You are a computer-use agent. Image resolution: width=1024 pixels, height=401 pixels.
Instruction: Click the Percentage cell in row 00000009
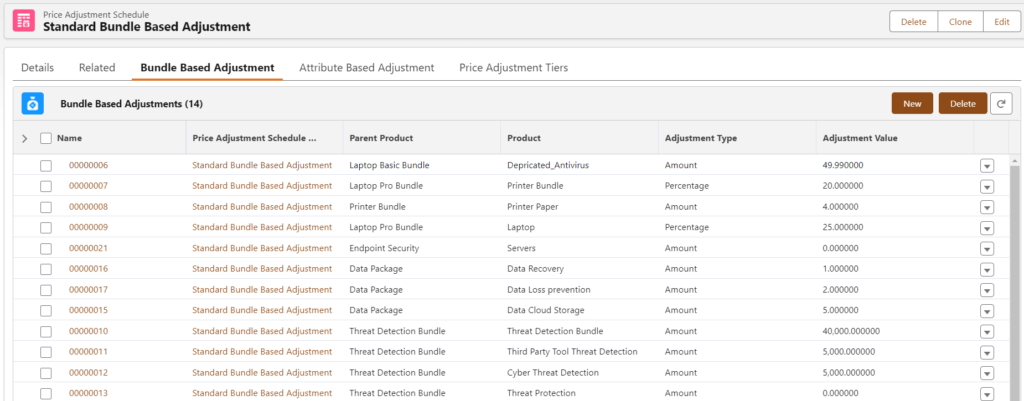coord(687,227)
